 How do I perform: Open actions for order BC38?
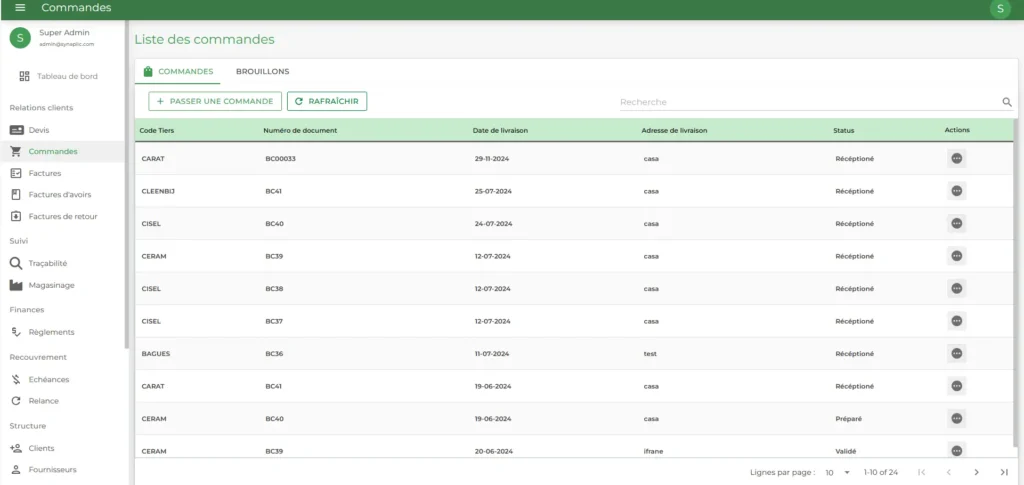coord(957,289)
